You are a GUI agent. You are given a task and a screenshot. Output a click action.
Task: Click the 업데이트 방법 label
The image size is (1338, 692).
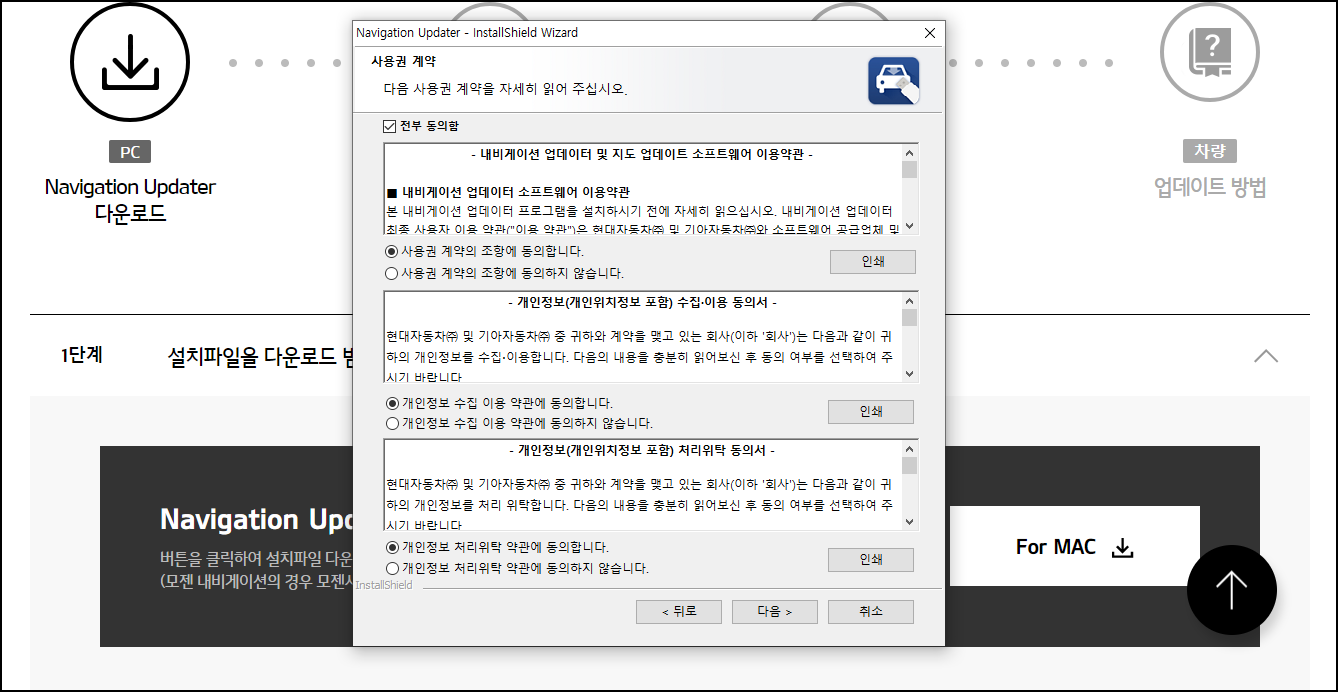(1210, 187)
